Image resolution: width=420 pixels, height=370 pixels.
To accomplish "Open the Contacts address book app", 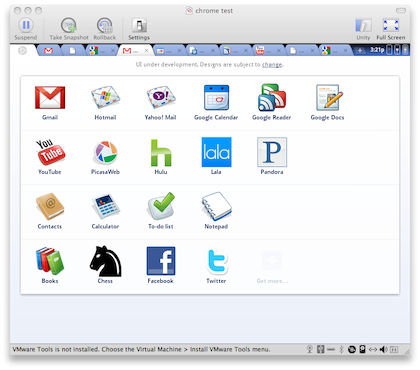I will pos(50,206).
